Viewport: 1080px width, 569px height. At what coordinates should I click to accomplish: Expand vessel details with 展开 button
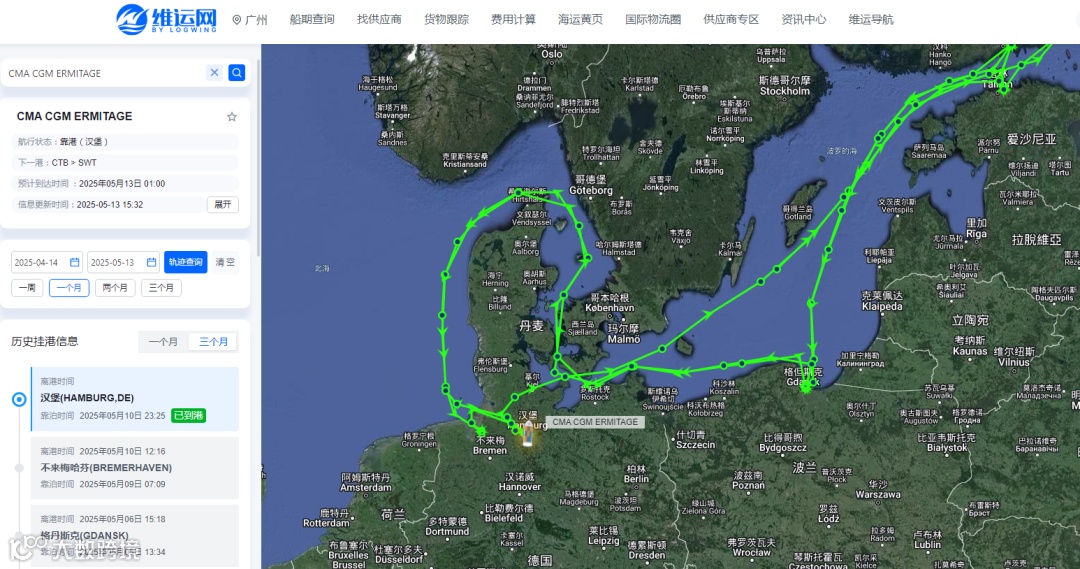point(222,205)
